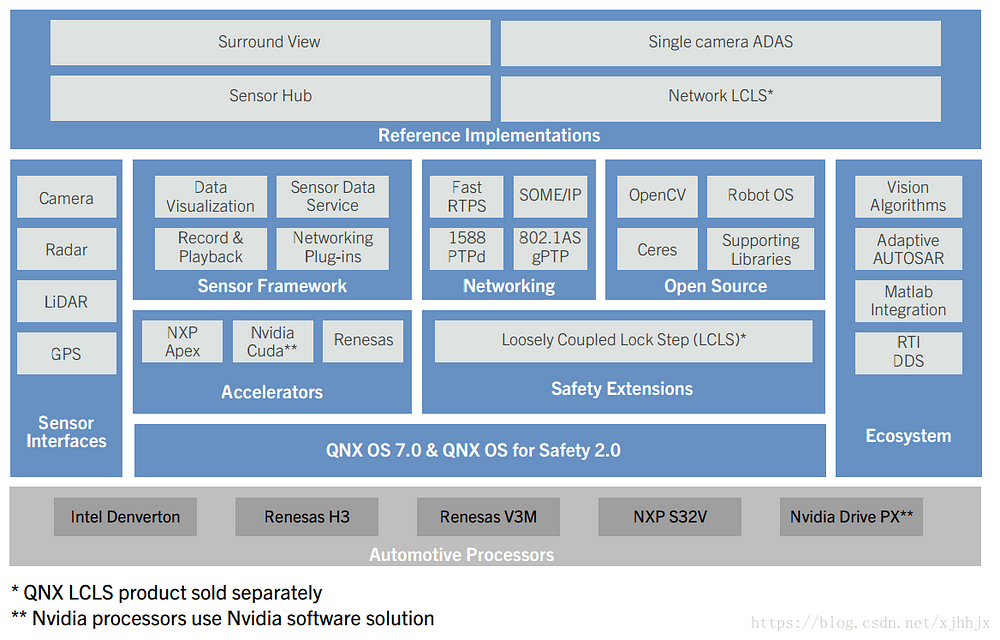Click the Surround View box

270,42
